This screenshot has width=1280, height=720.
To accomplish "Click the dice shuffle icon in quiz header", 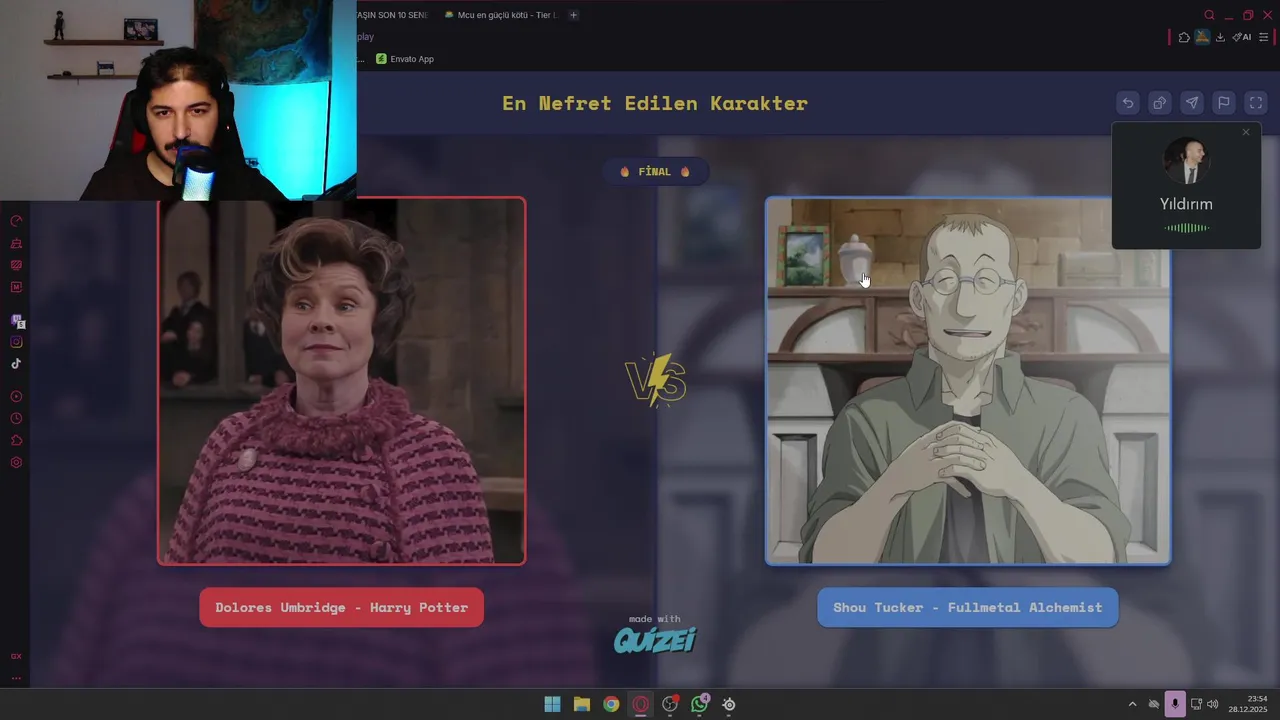I will tap(1160, 103).
